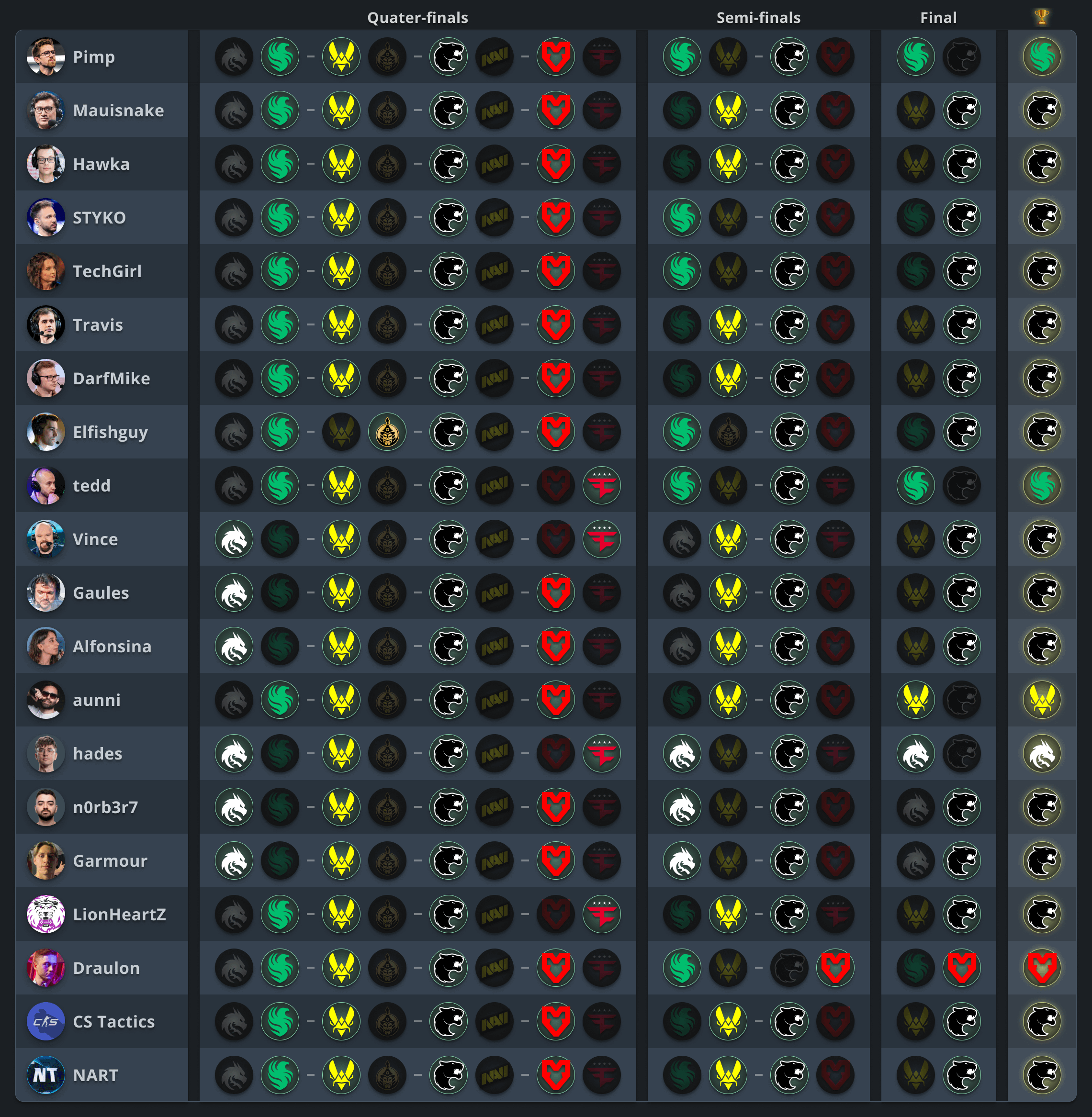The image size is (1092, 1117).
Task: Select aunni's Vitality champion pick icon
Action: point(1042,700)
